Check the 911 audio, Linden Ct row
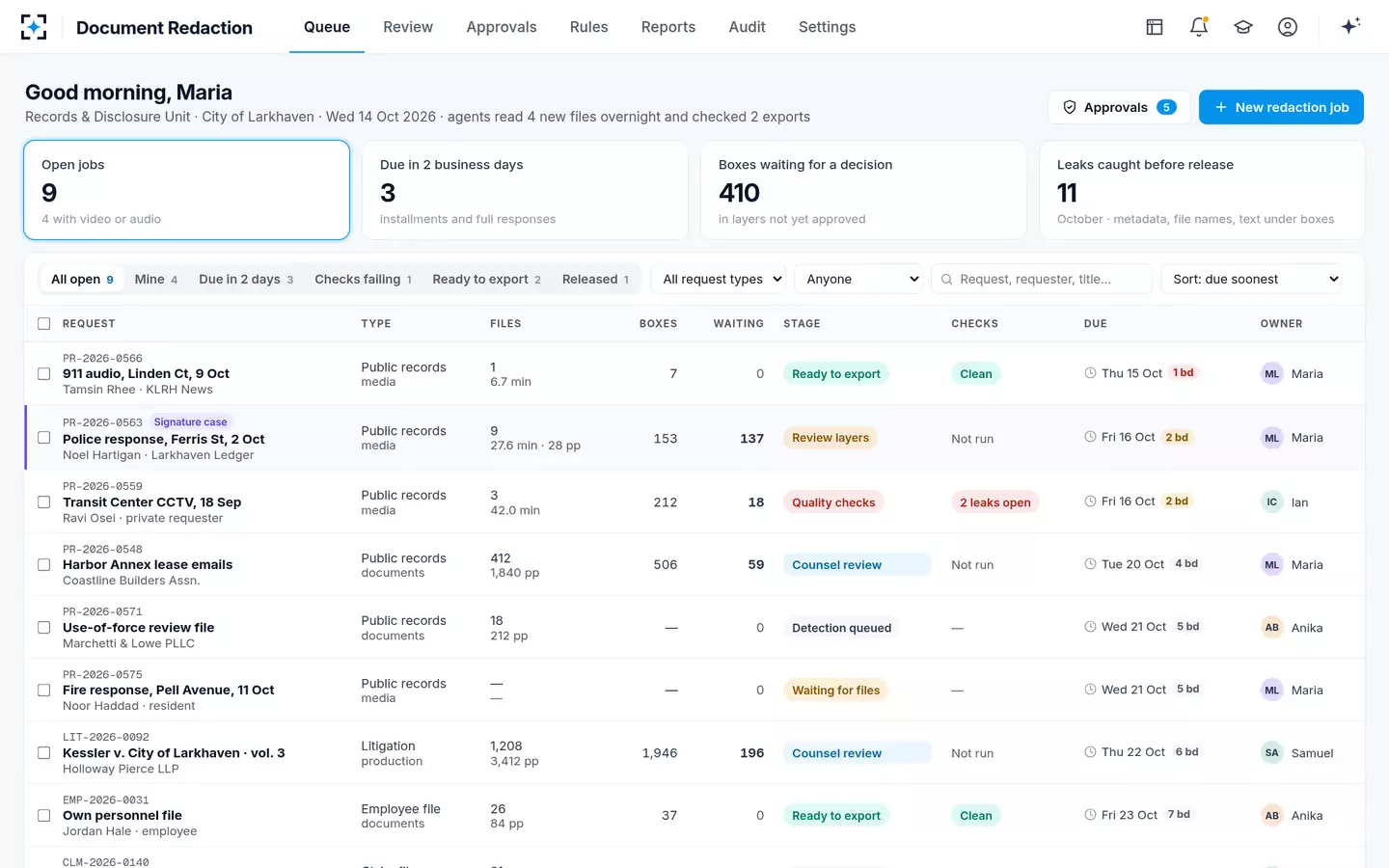Image resolution: width=1389 pixels, height=868 pixels. click(x=43, y=373)
